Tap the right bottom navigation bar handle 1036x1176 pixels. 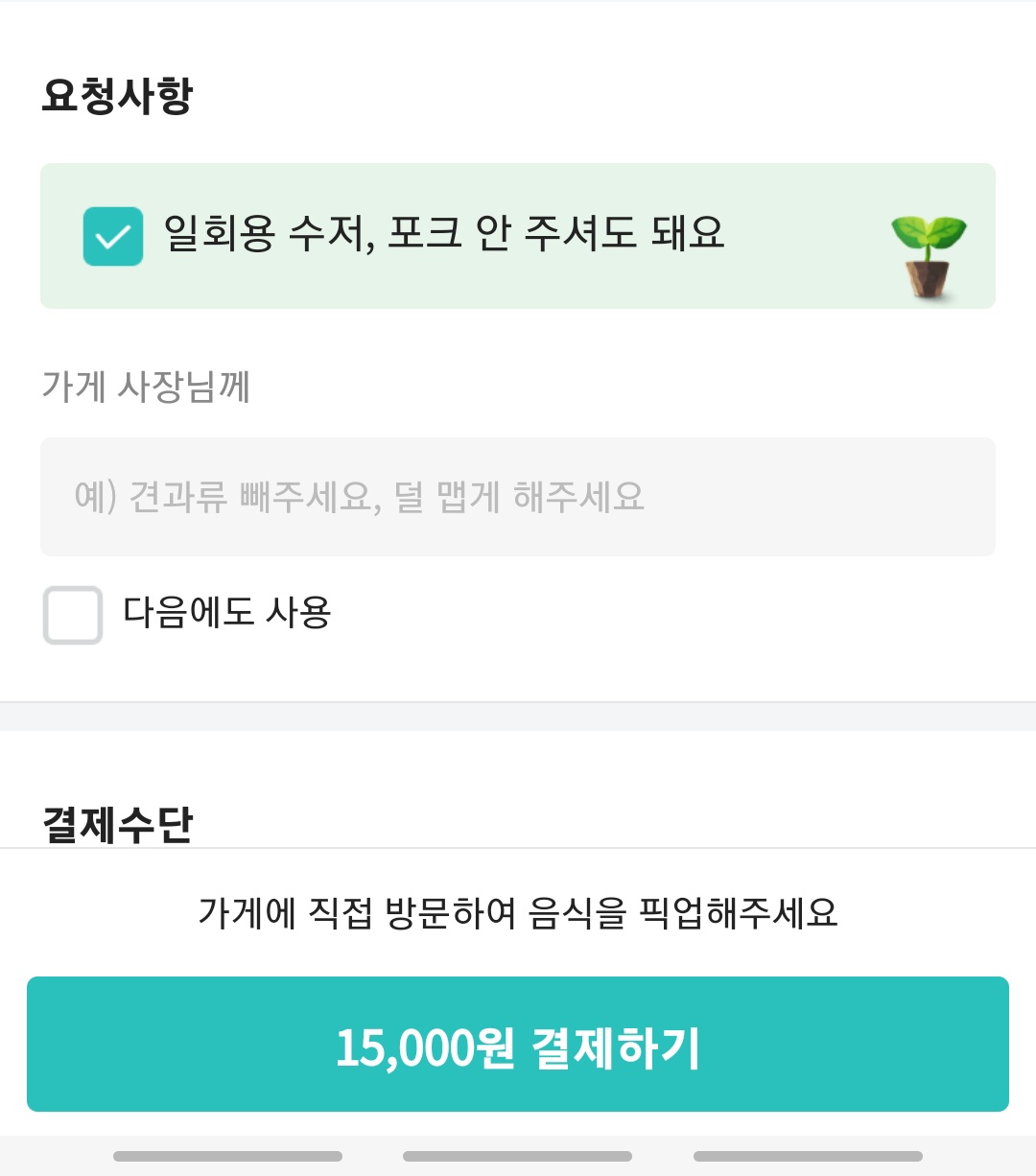coord(808,1156)
